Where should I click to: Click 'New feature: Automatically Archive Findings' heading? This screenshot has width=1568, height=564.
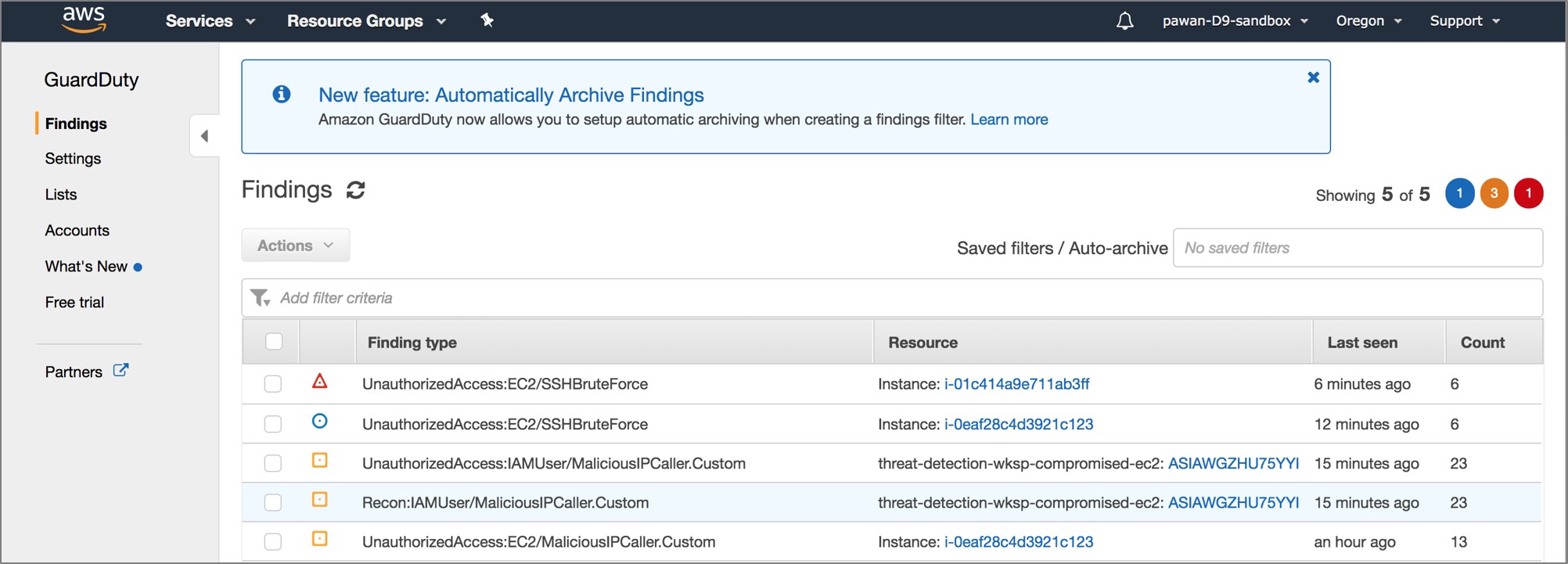[511, 95]
